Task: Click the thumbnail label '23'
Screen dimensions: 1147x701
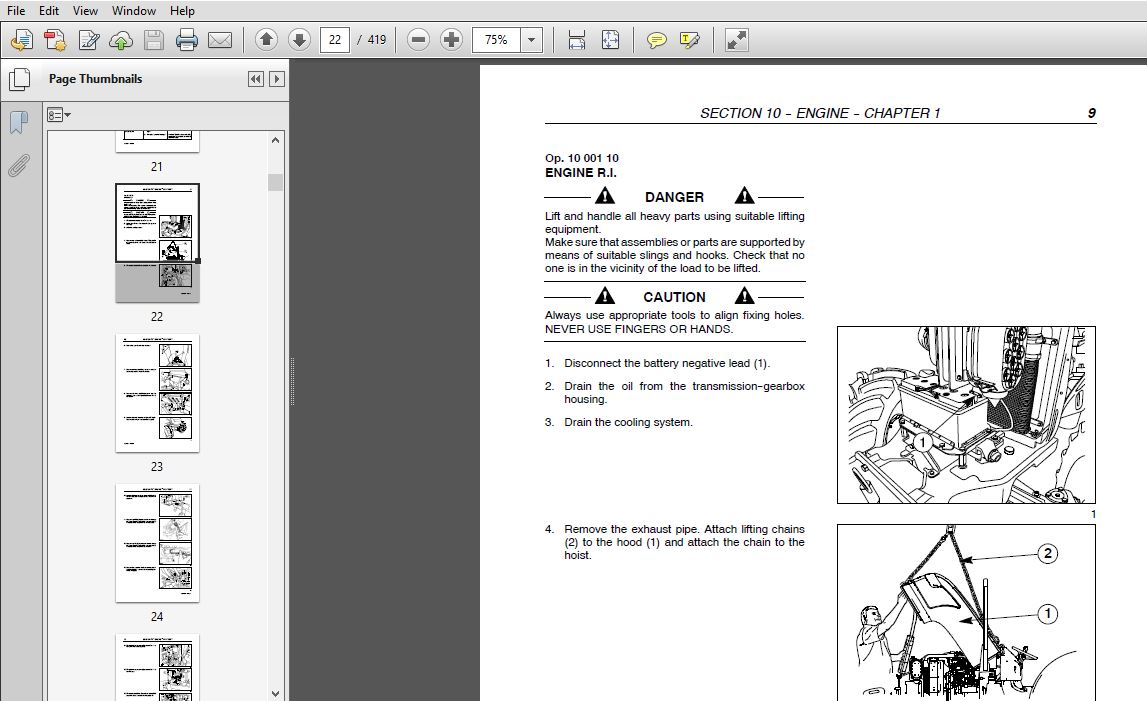Action: point(157,466)
